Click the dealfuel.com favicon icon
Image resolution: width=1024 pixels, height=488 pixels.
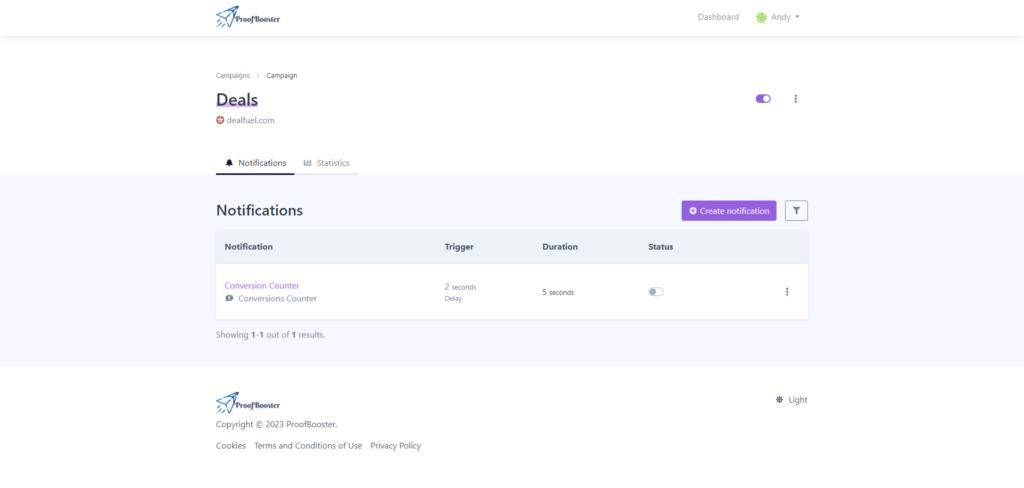click(x=220, y=120)
